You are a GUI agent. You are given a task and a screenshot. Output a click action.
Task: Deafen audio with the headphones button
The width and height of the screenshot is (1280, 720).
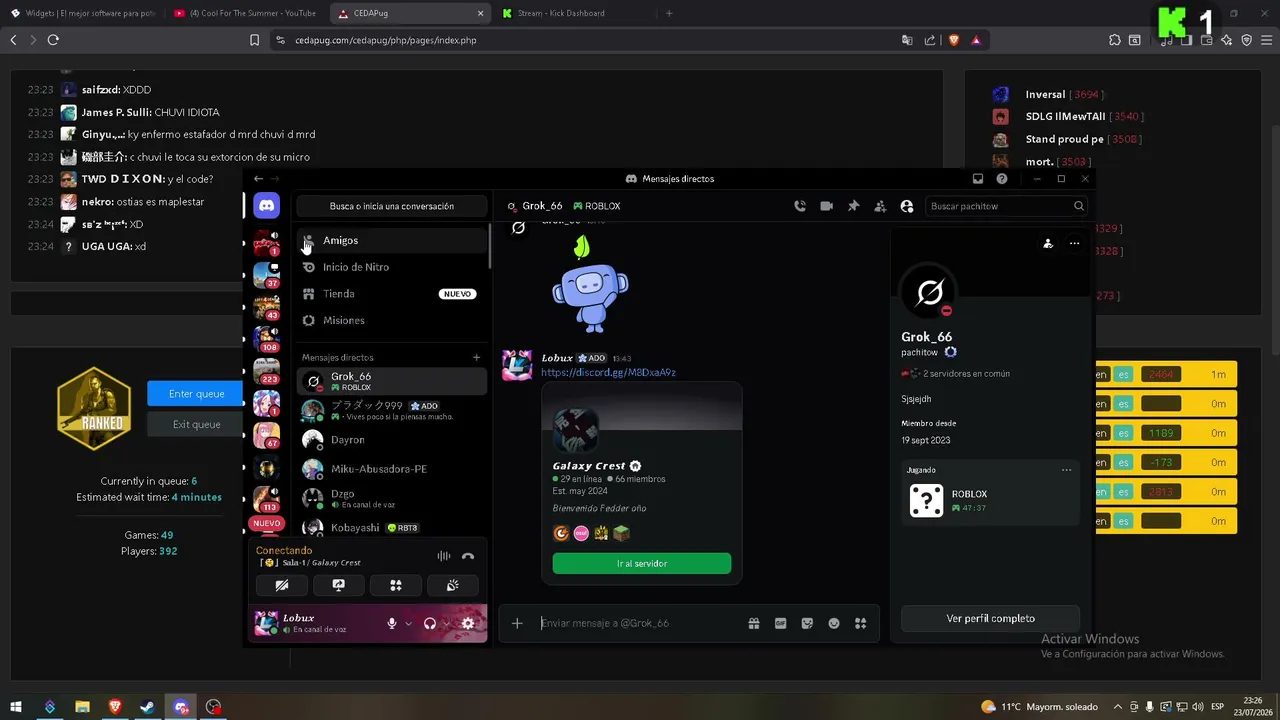click(430, 623)
